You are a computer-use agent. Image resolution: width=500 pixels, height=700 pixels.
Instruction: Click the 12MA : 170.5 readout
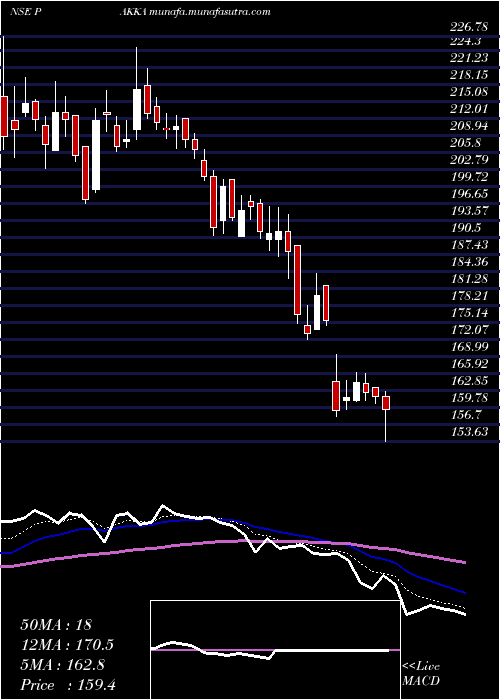coord(67,645)
